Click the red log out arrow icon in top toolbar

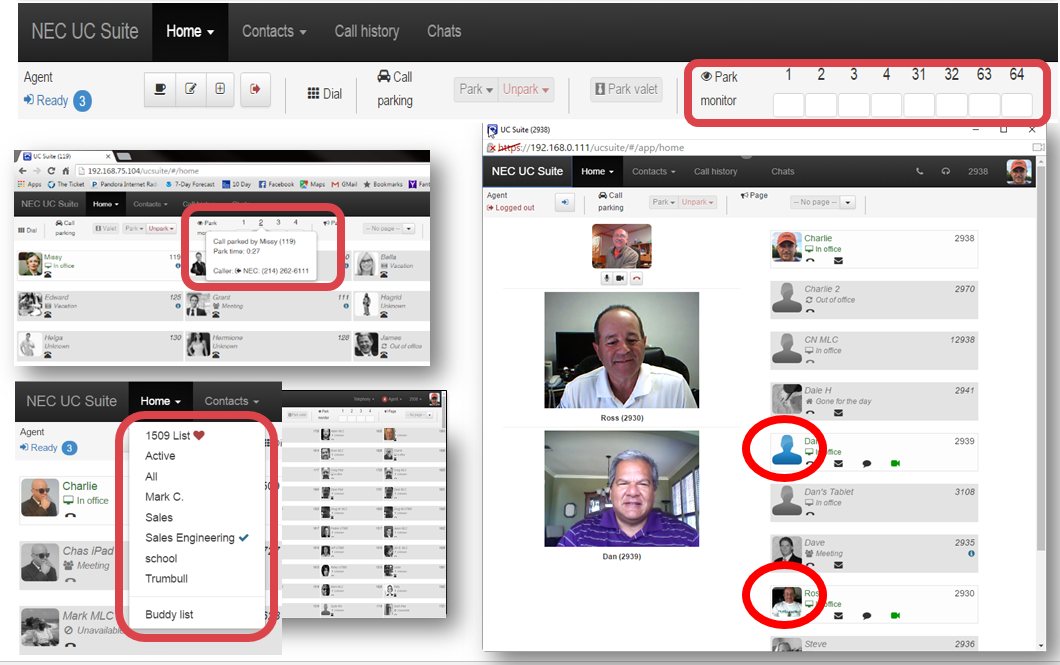coord(255,89)
